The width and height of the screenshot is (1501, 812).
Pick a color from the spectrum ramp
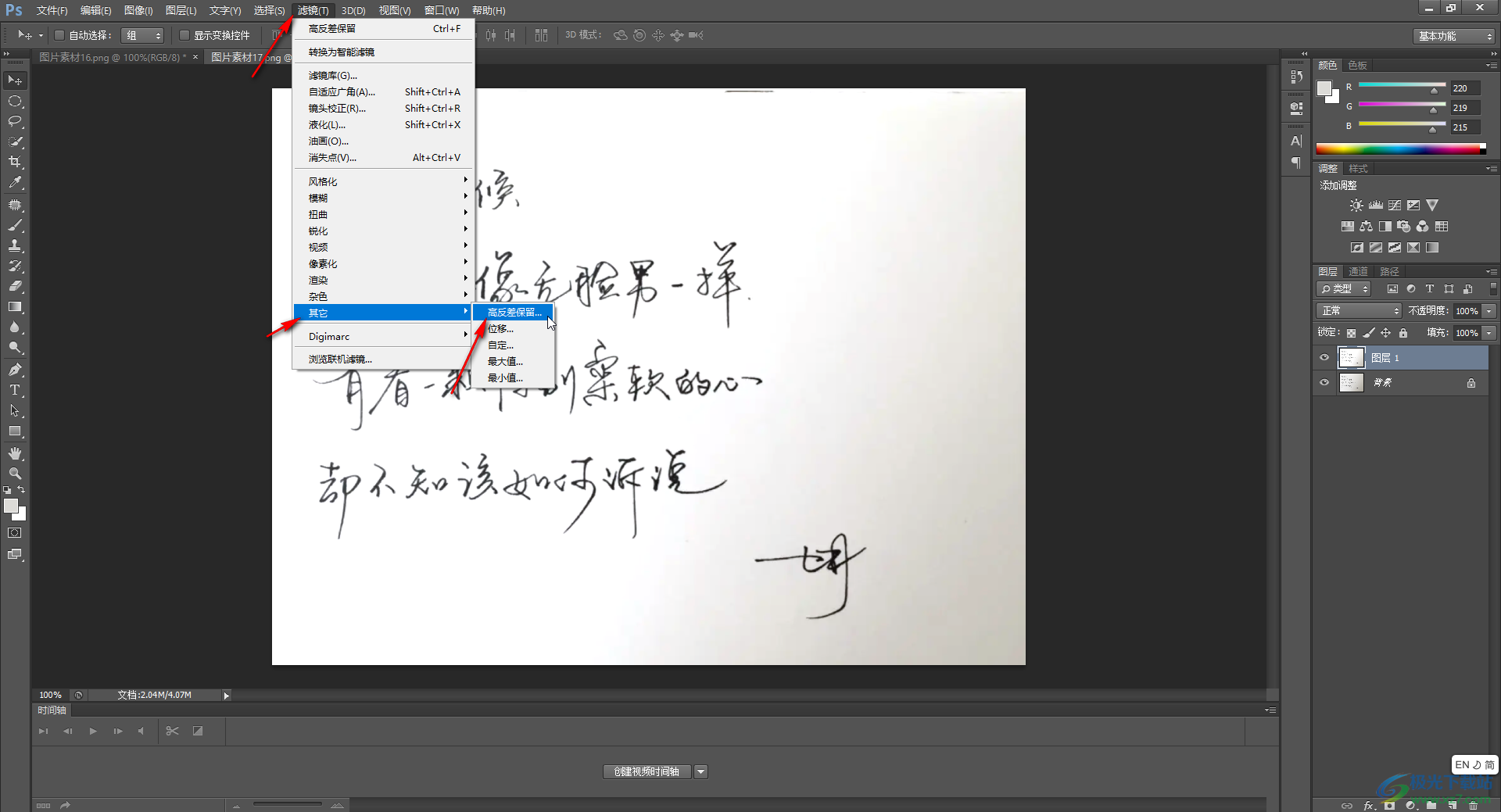coord(1401,149)
